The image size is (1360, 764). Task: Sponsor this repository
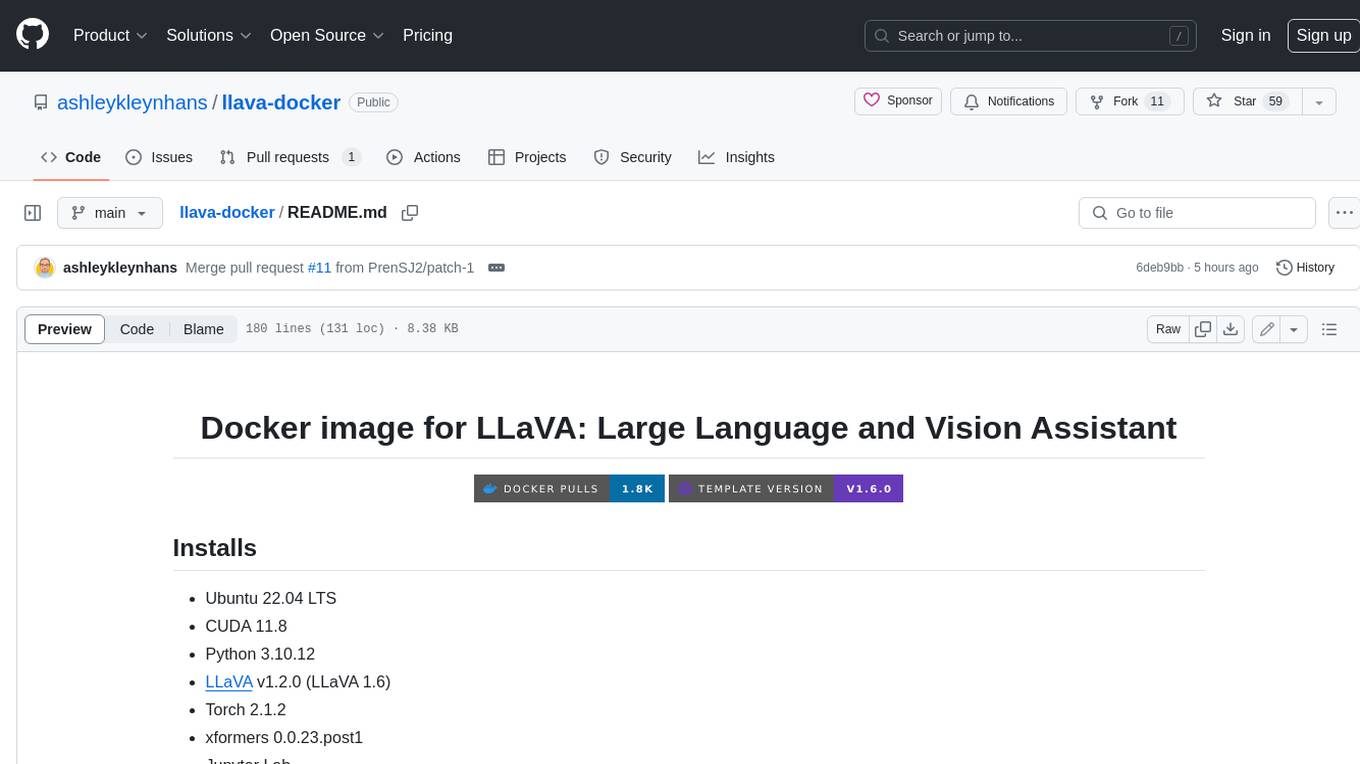(x=898, y=101)
